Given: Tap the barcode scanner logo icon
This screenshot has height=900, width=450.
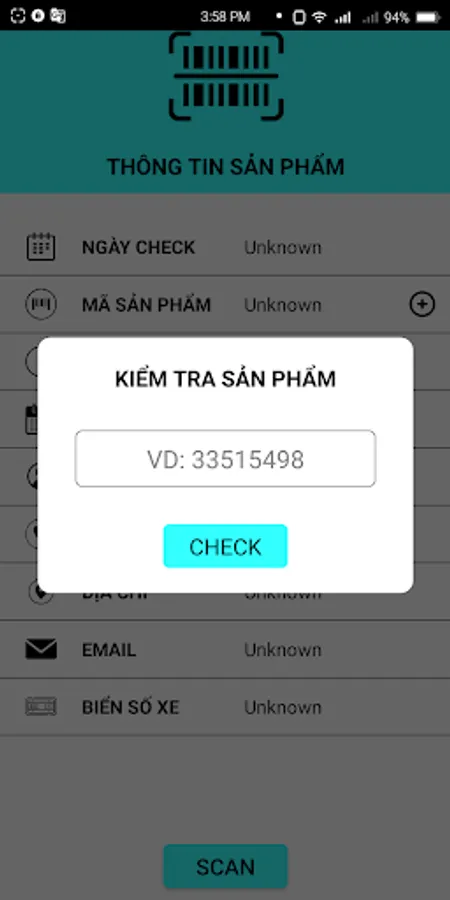Looking at the screenshot, I should click(x=226, y=76).
